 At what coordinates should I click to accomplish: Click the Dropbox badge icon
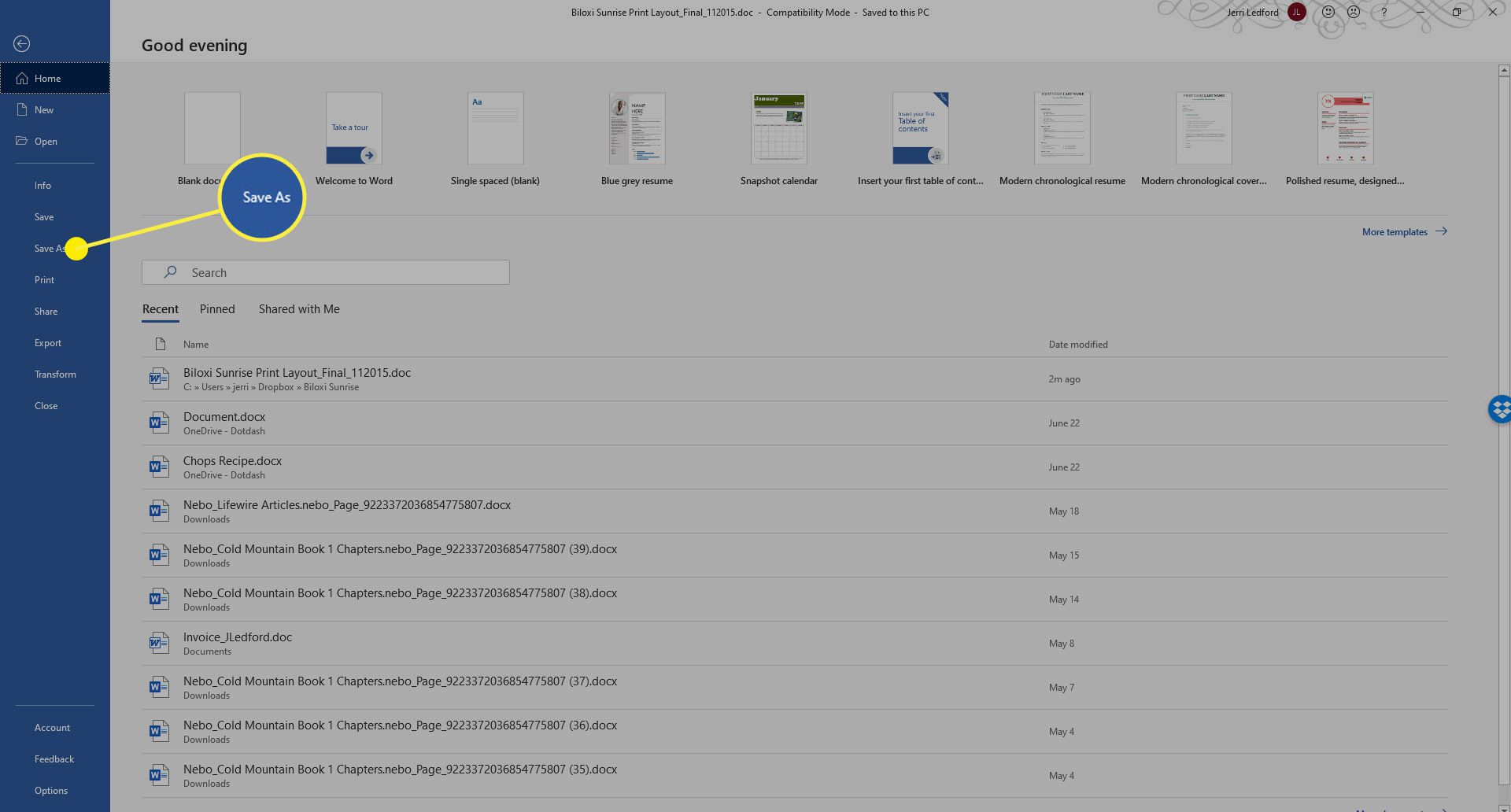1499,409
